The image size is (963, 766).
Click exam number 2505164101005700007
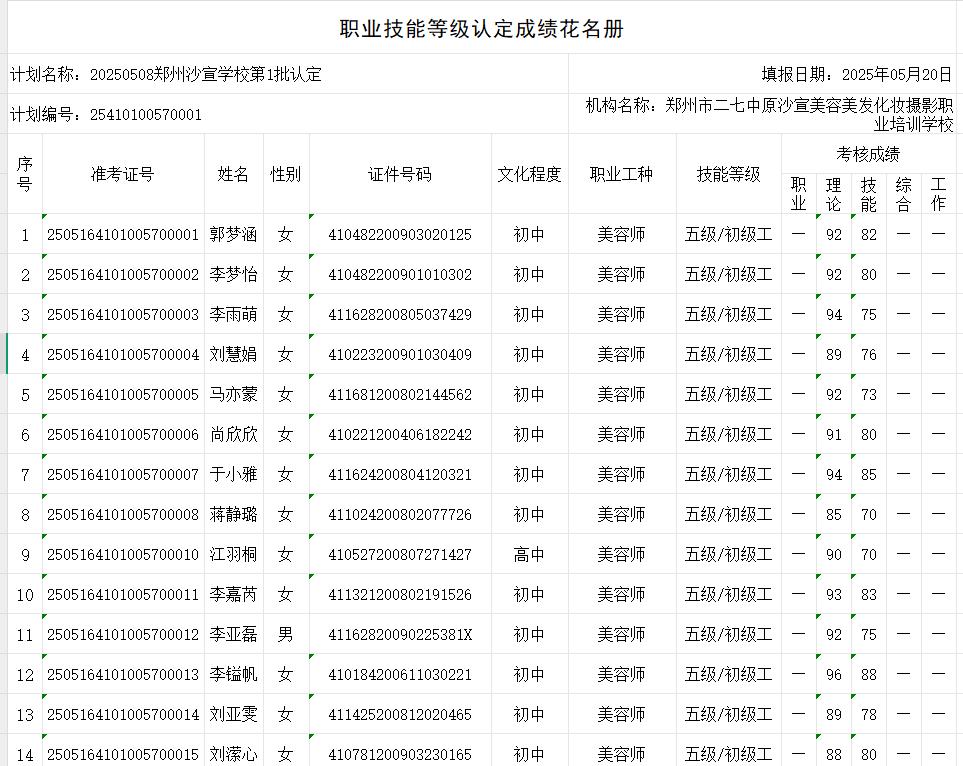(x=123, y=475)
